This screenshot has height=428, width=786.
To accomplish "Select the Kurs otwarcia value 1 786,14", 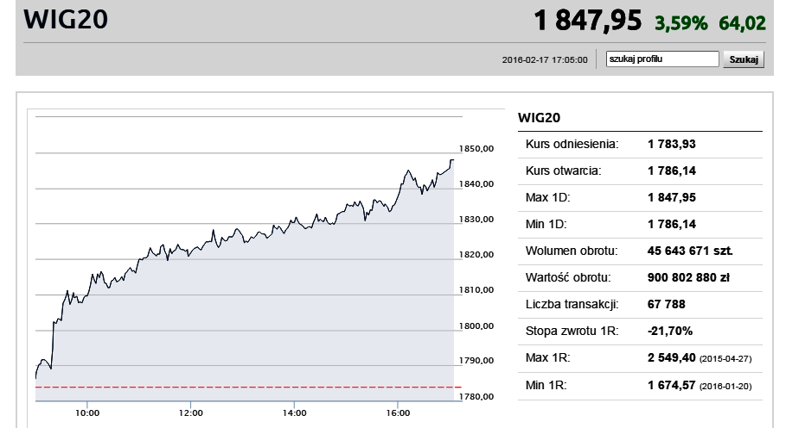I will pos(672,171).
